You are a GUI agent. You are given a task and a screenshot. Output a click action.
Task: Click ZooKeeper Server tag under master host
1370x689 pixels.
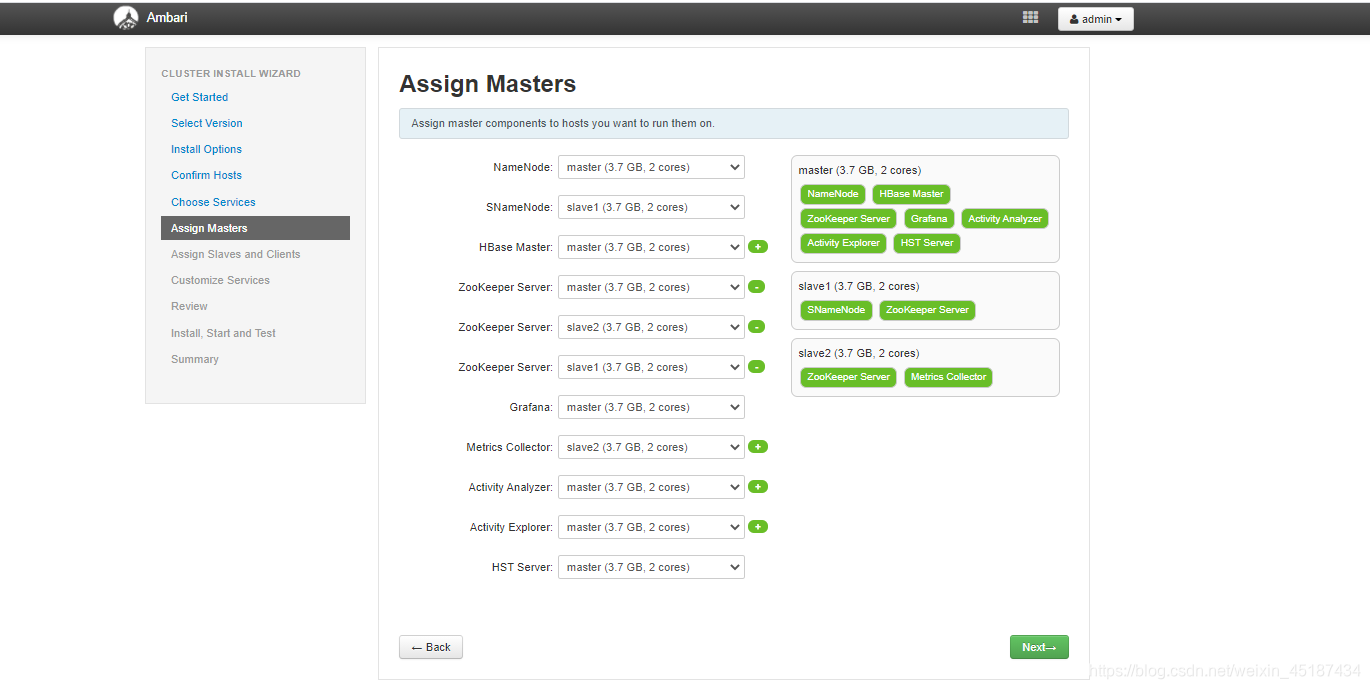click(848, 218)
